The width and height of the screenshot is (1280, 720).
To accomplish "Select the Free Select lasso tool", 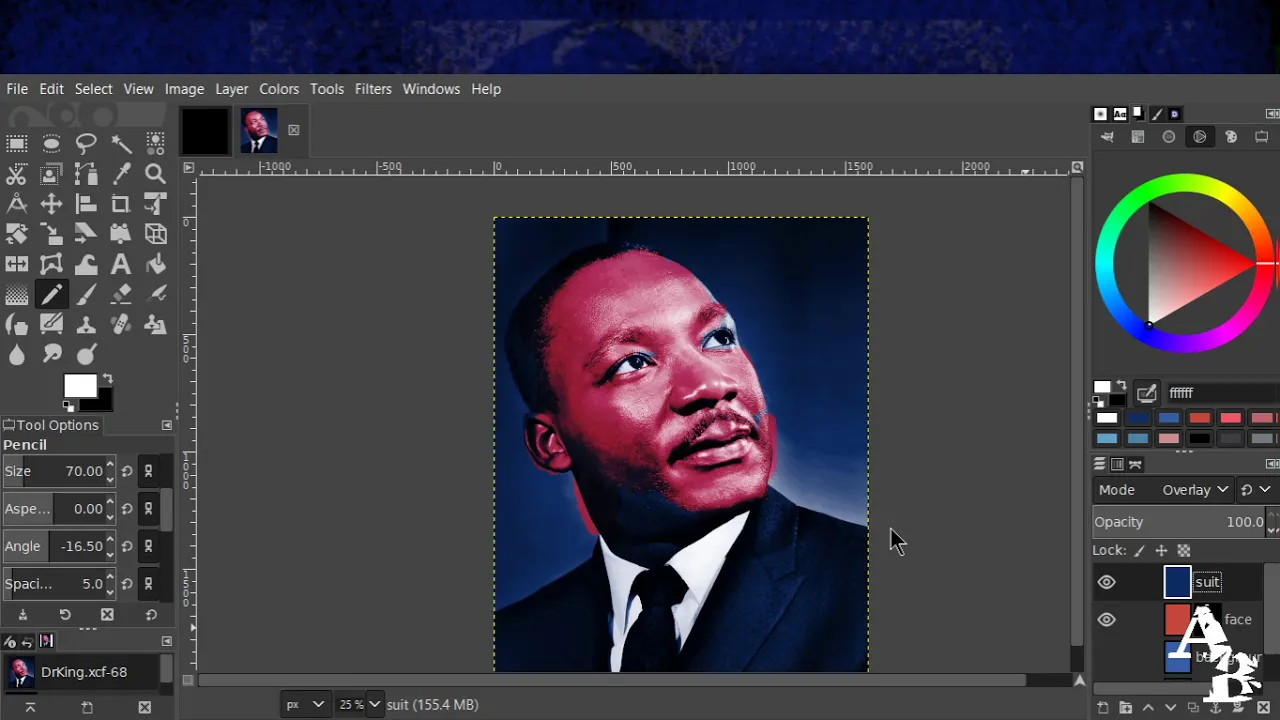I will coord(86,144).
